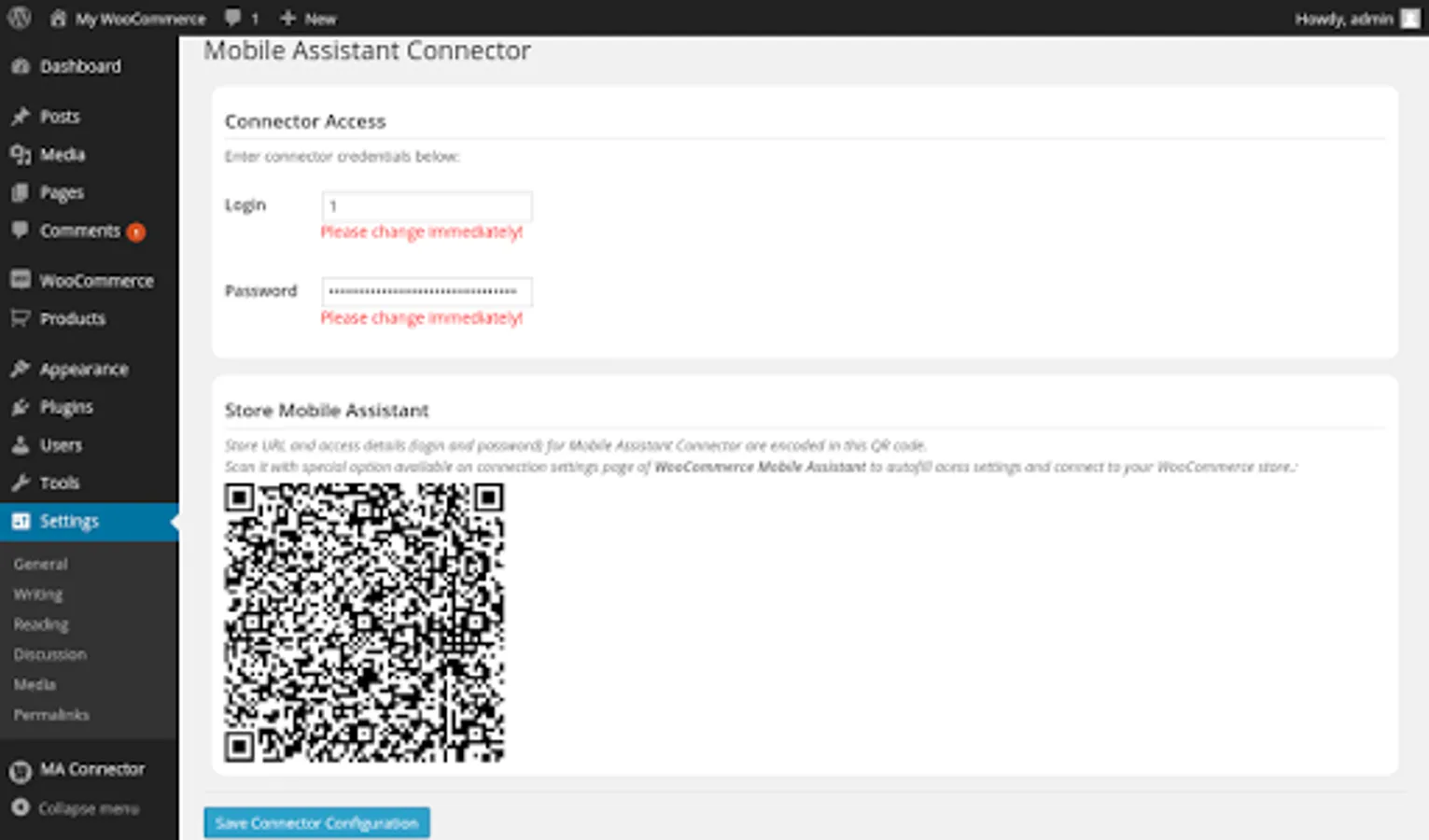Click the Dashboard gauge icon
The height and width of the screenshot is (840, 1429).
point(21,66)
